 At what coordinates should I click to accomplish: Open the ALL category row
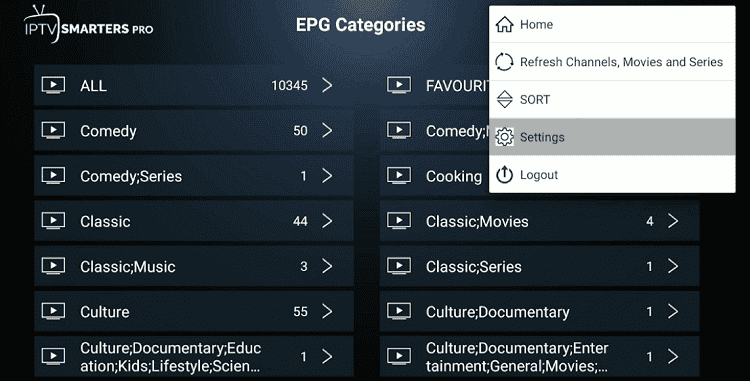tap(194, 86)
